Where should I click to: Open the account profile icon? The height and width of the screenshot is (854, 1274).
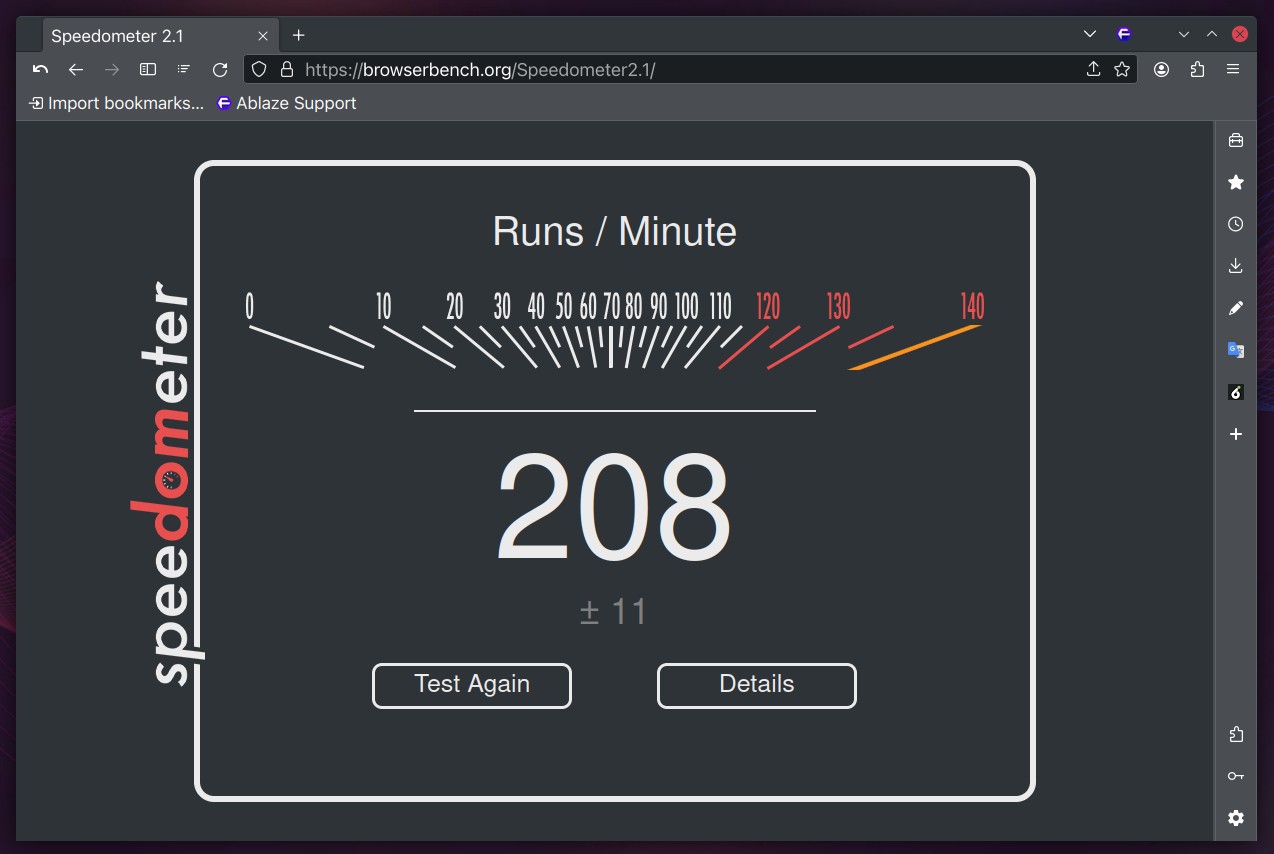click(1161, 69)
